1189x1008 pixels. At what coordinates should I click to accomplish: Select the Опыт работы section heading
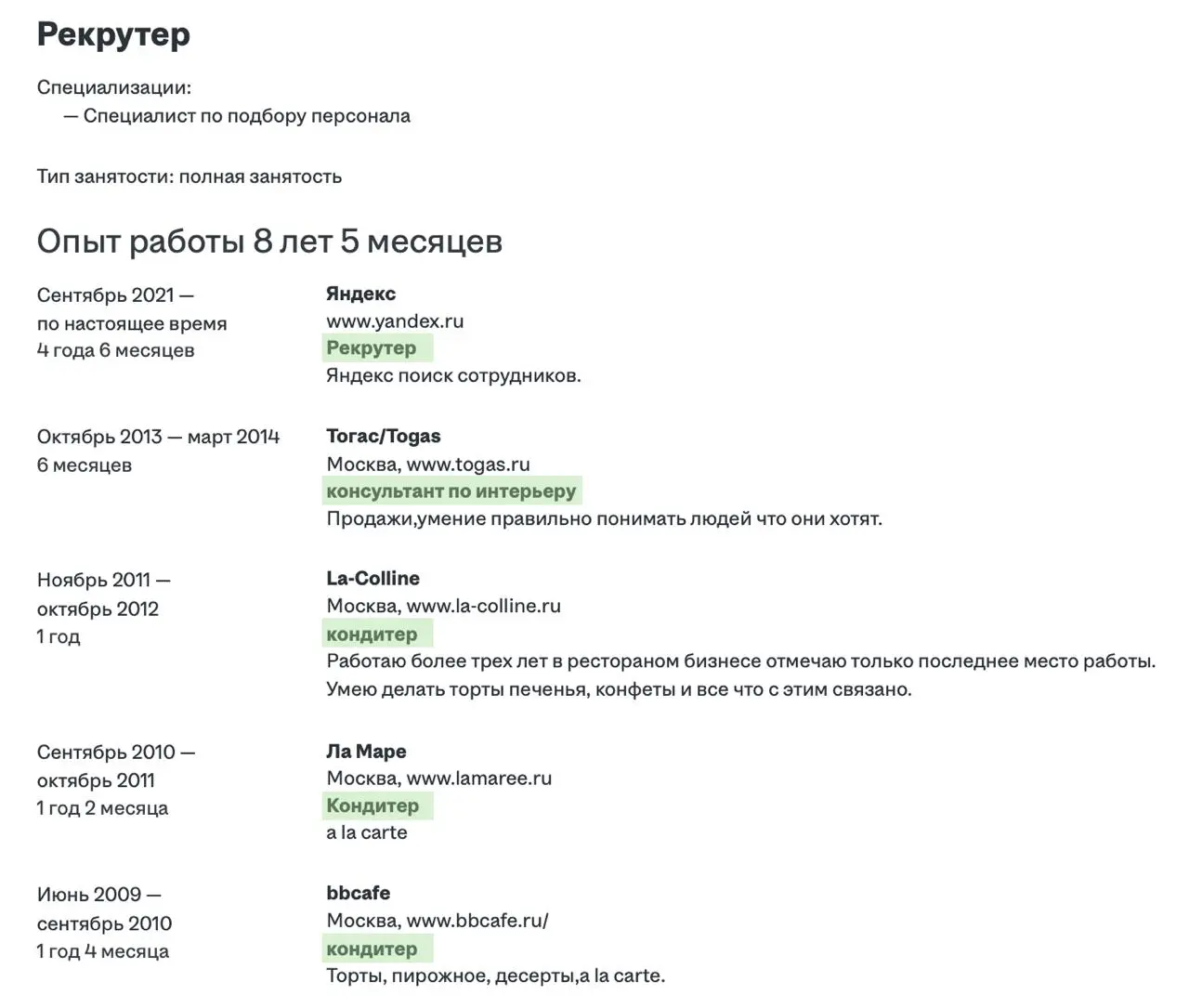pyautogui.click(x=269, y=241)
